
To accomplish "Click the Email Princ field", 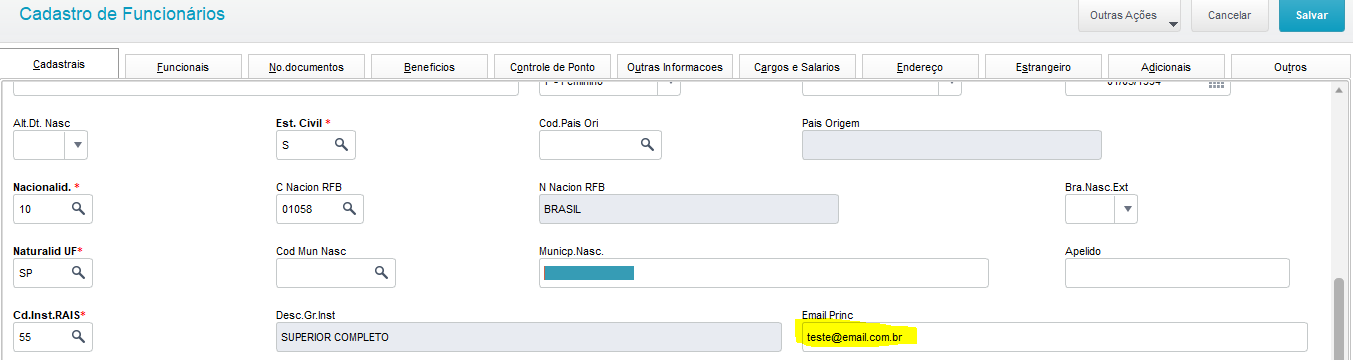I will click(x=1054, y=337).
